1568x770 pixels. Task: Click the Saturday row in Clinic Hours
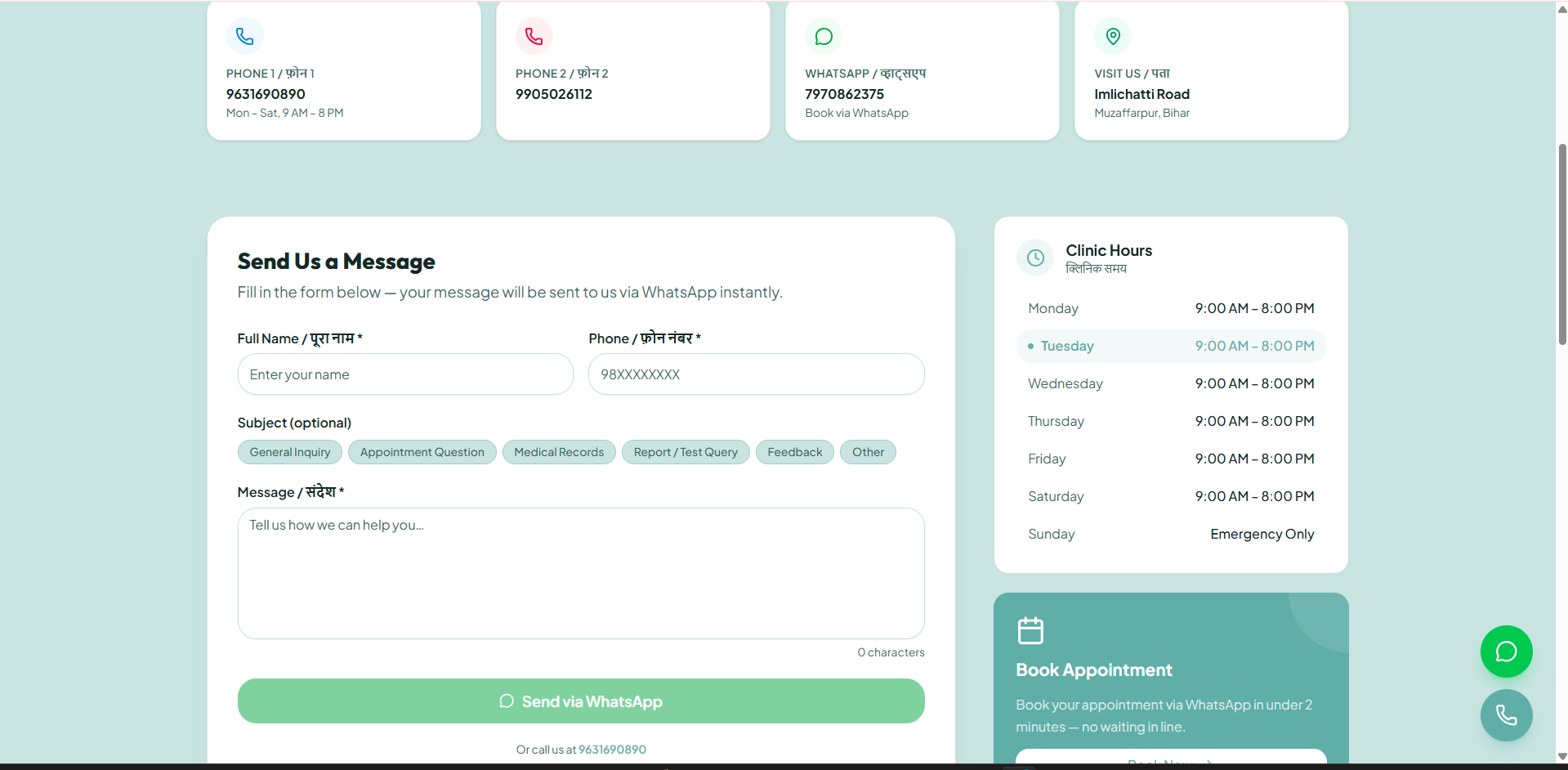pyautogui.click(x=1171, y=496)
